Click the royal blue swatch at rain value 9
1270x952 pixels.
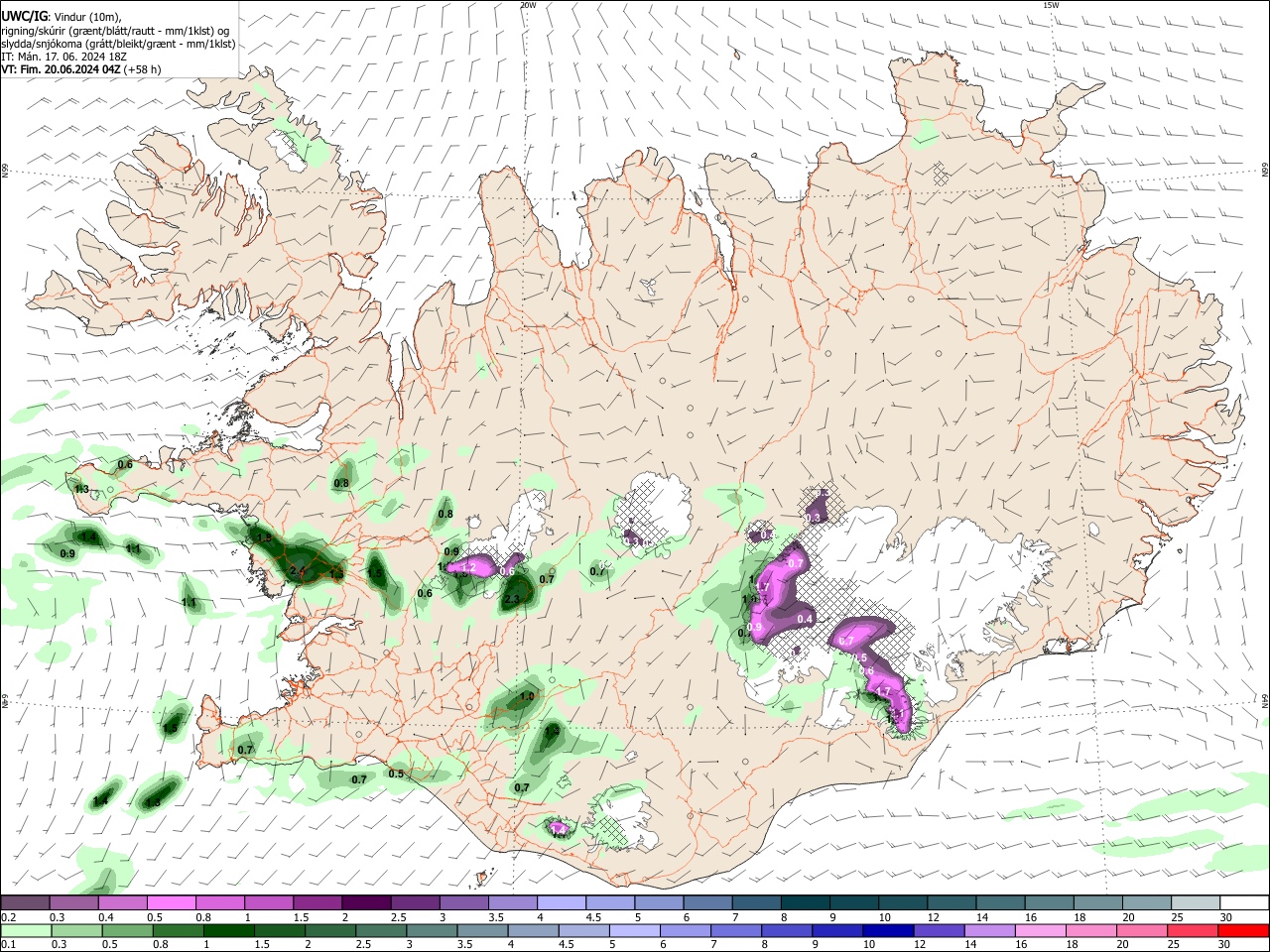click(x=837, y=930)
